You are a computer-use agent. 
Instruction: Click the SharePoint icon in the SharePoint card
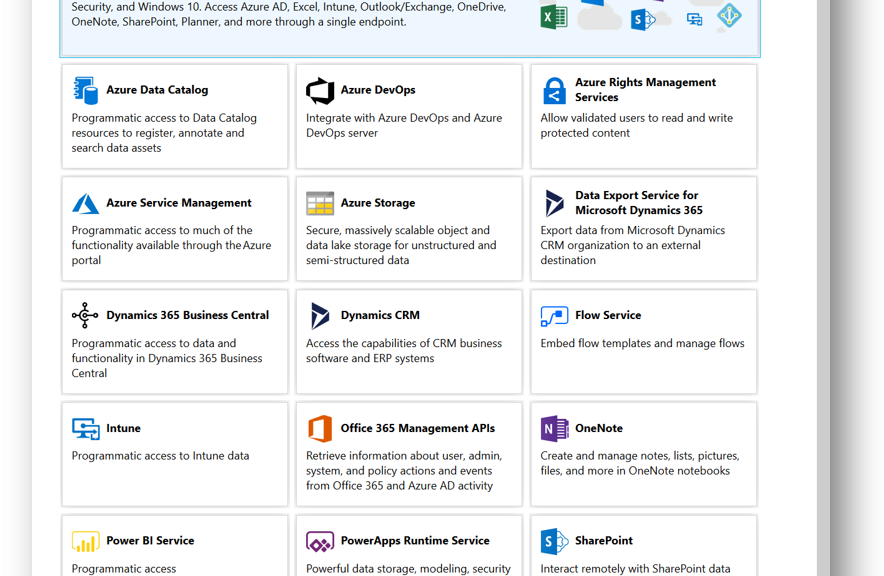point(555,542)
